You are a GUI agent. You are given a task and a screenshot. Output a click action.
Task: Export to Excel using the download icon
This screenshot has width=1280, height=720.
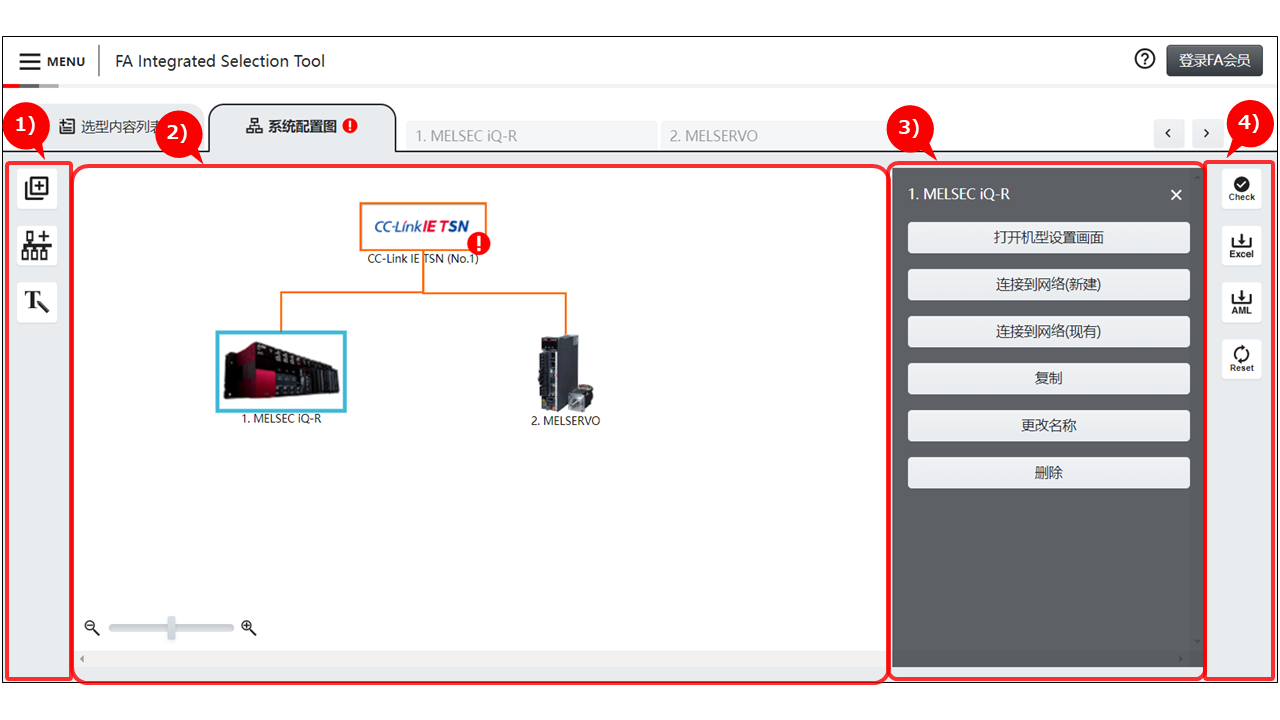1241,245
